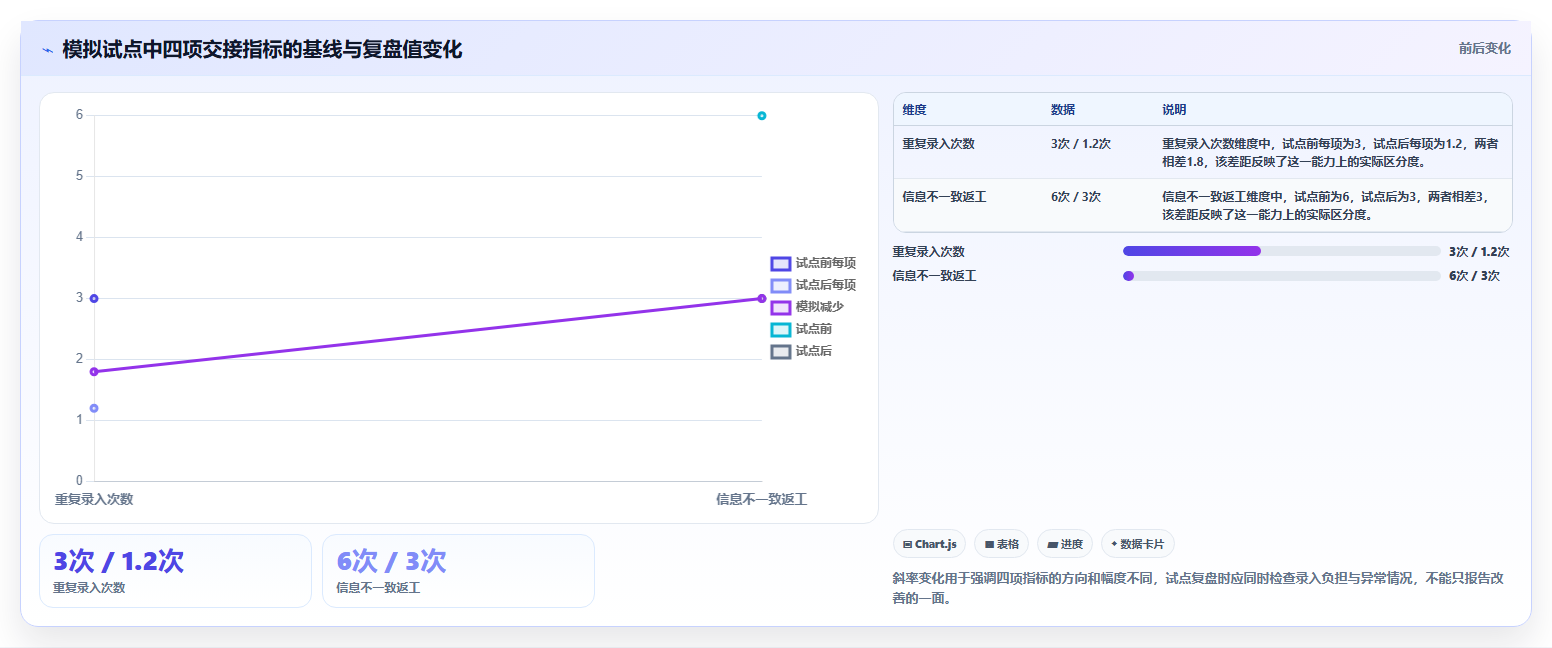
Task: Click the 信息不一致返工 x-axis label
Action: coord(762,499)
